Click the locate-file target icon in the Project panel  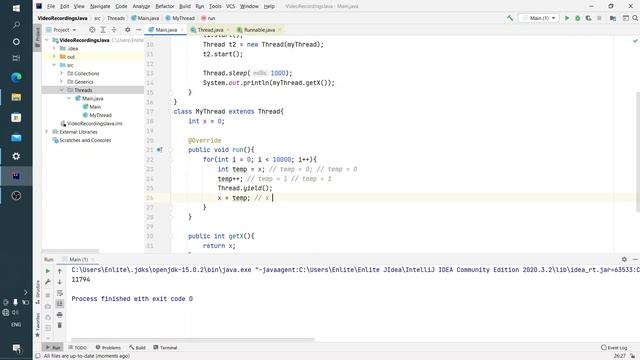92,30
